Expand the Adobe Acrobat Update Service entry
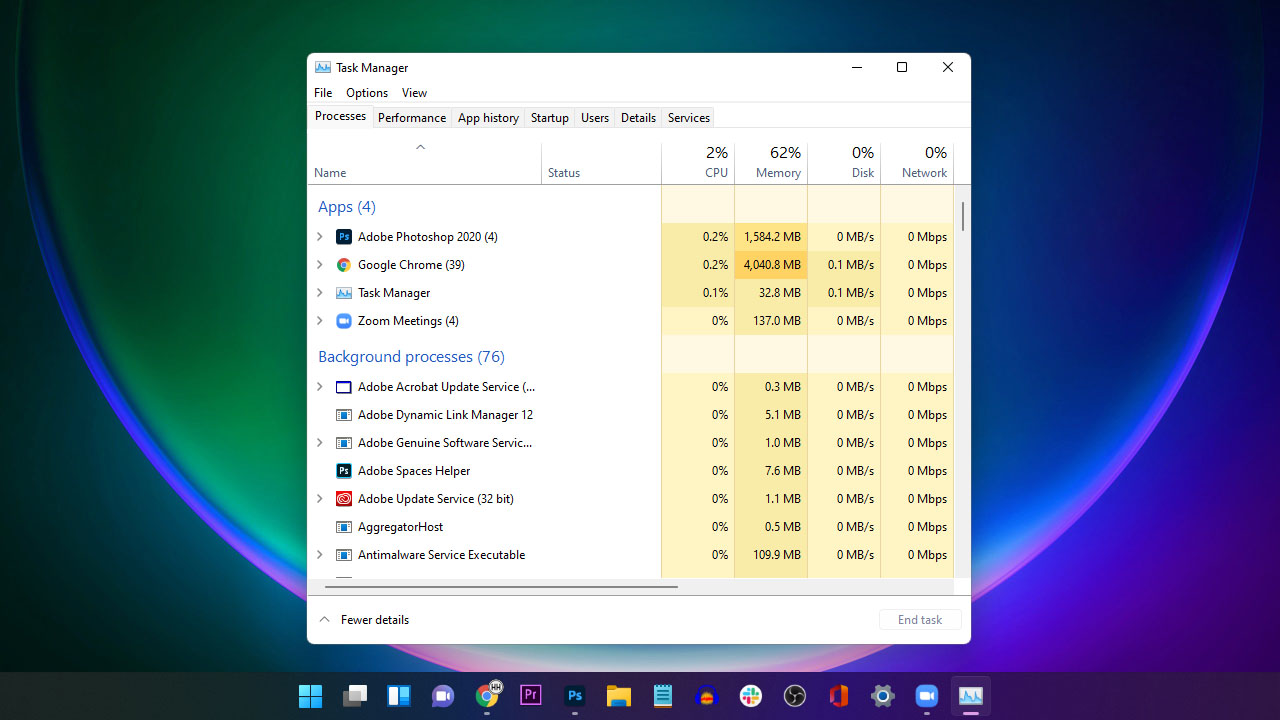Image resolution: width=1280 pixels, height=720 pixels. click(x=319, y=386)
